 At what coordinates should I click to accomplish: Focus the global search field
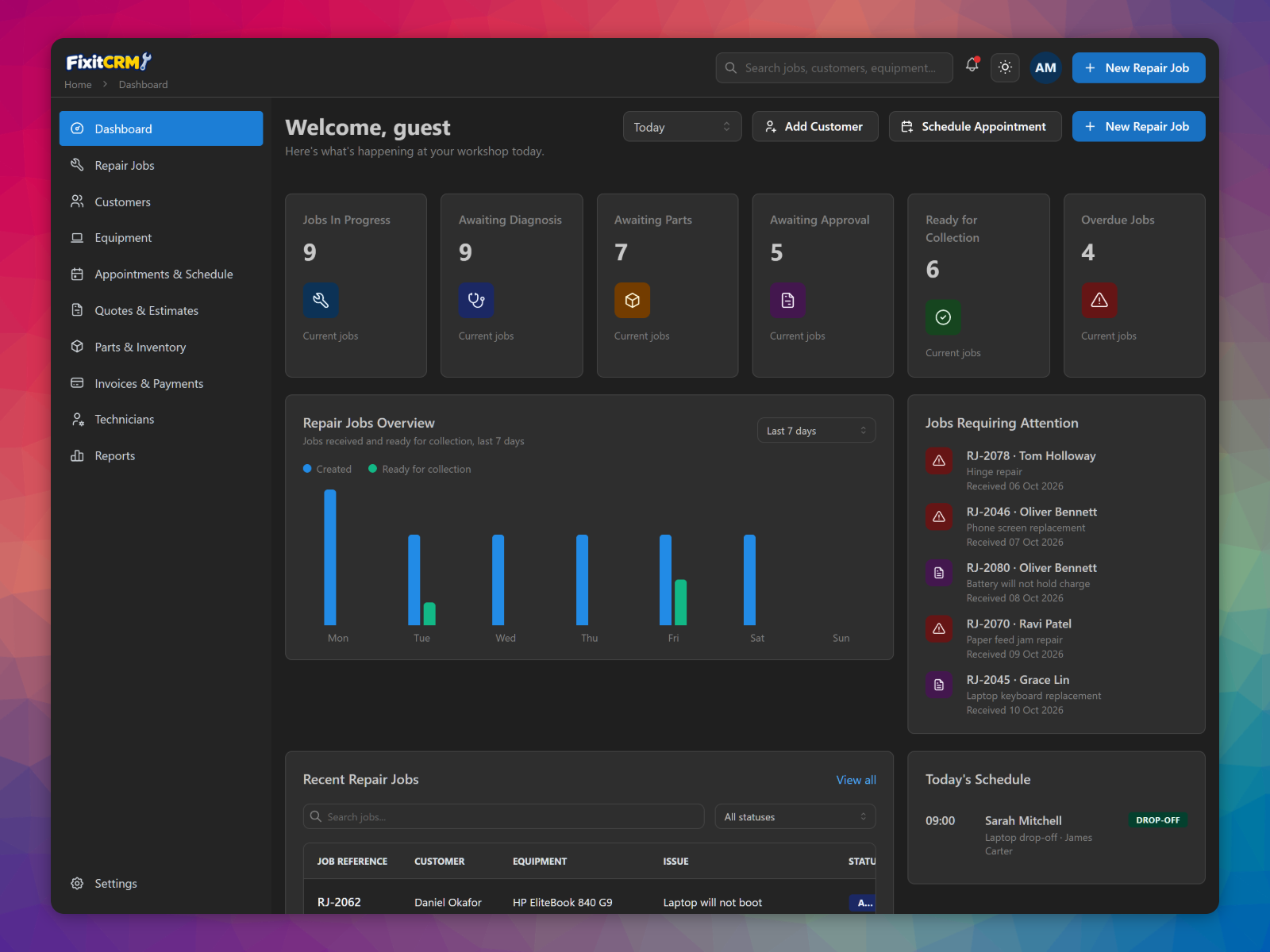[834, 68]
